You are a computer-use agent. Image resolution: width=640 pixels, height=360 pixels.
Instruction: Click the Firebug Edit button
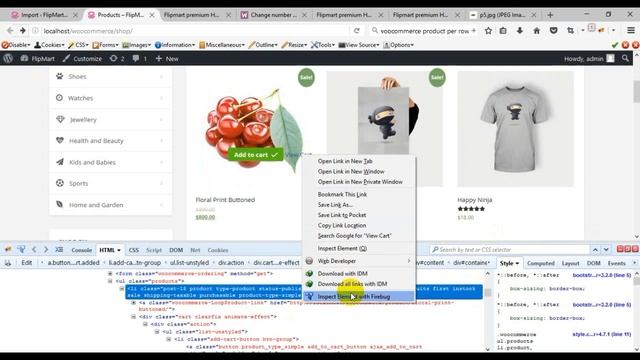(x=27, y=262)
